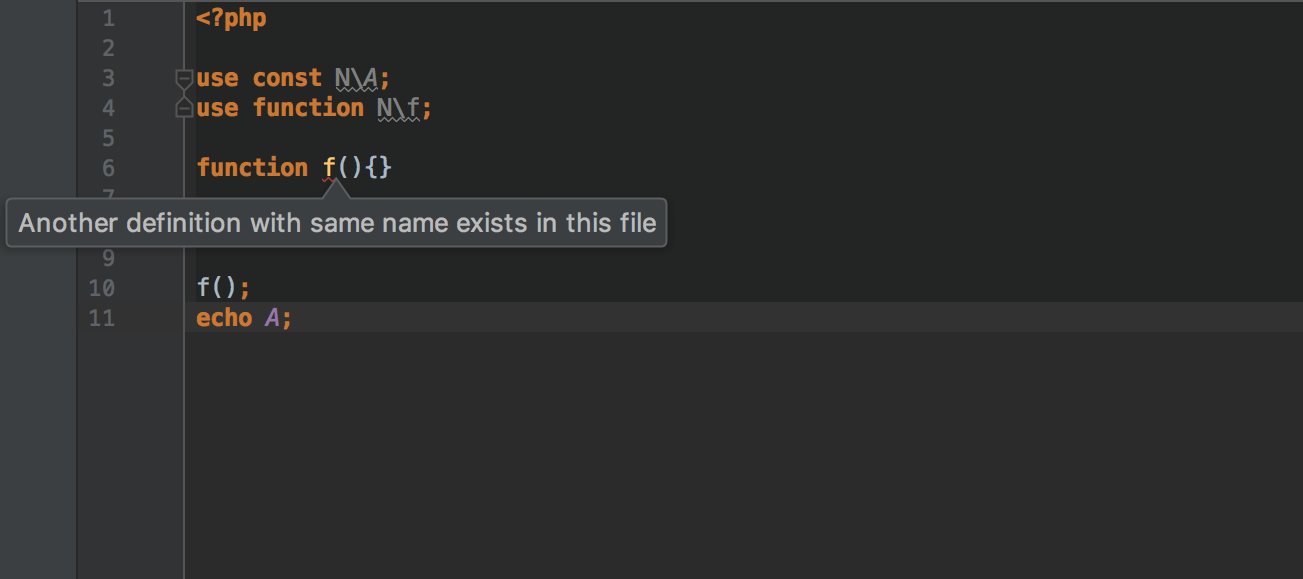Click the red-underlined function name f on line 6
The height and width of the screenshot is (579, 1303).
click(329, 168)
